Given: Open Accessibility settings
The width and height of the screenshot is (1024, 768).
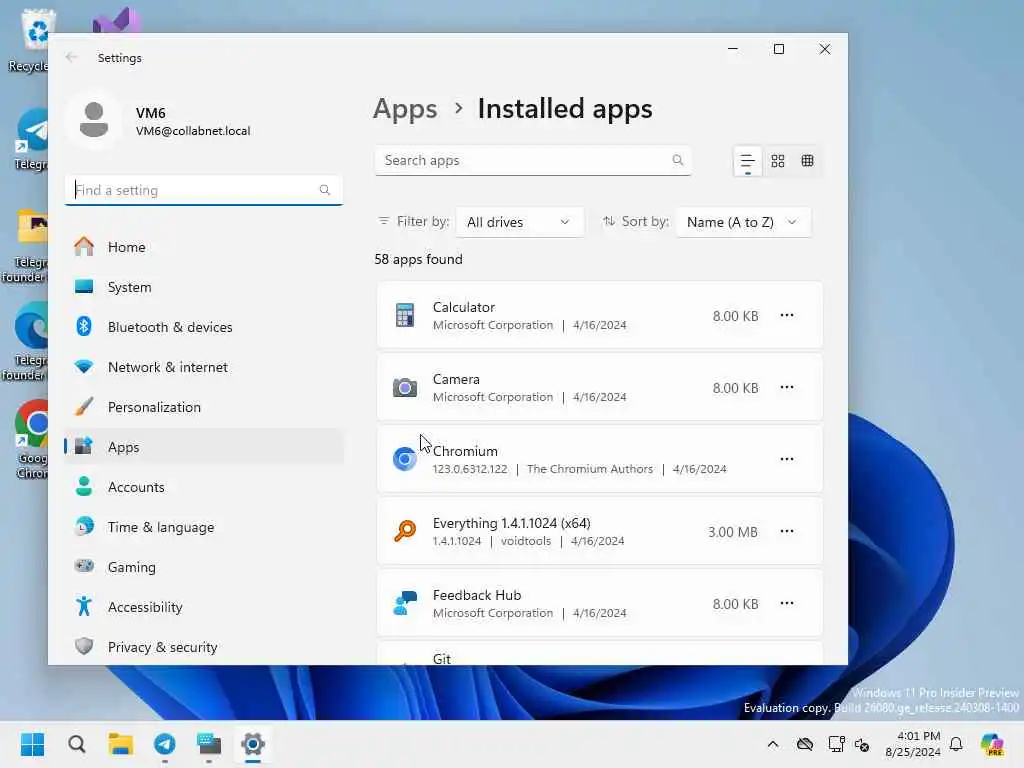Looking at the screenshot, I should pyautogui.click(x=204, y=607).
